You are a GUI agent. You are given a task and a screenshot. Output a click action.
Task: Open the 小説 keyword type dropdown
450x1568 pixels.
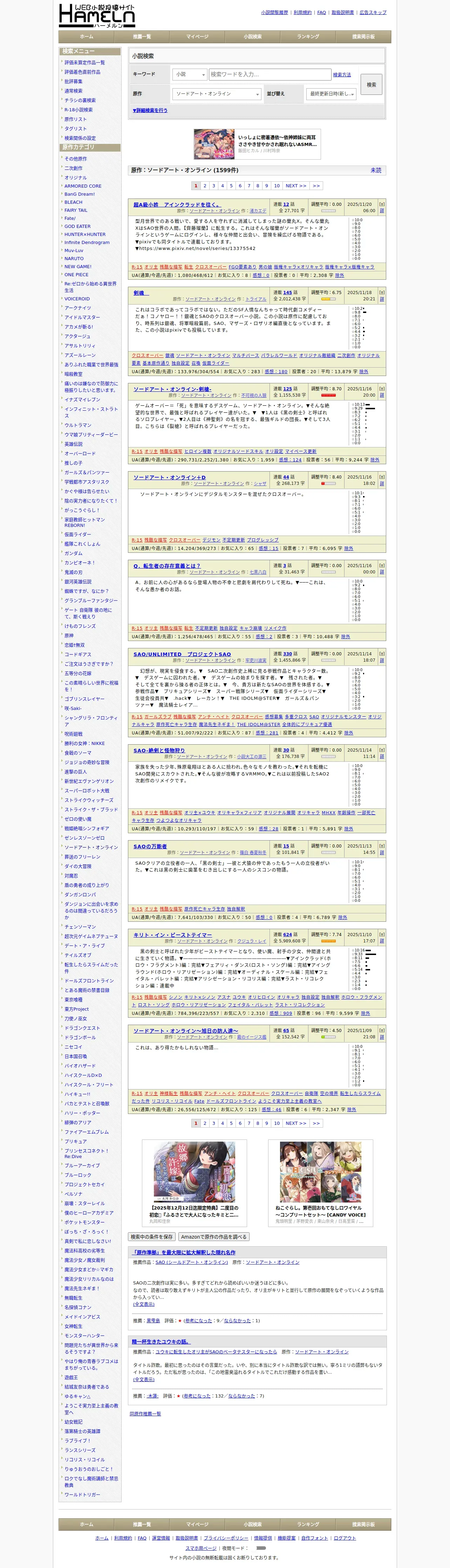pos(190,74)
